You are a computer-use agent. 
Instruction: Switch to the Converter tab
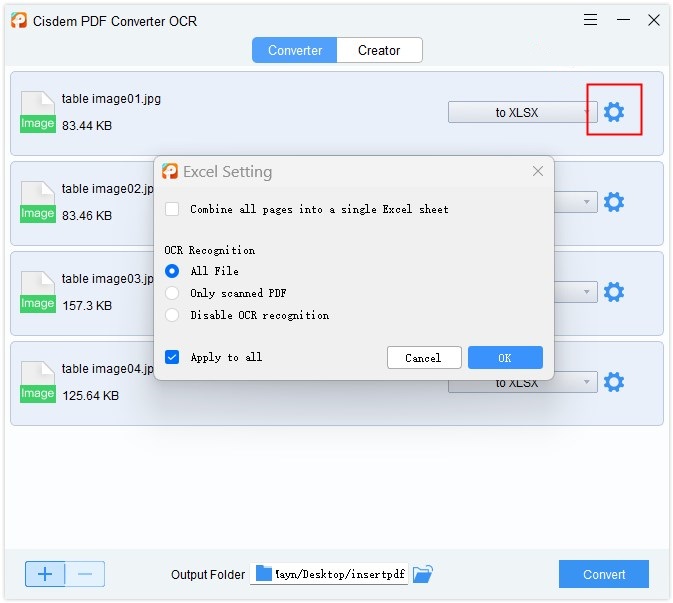click(295, 50)
